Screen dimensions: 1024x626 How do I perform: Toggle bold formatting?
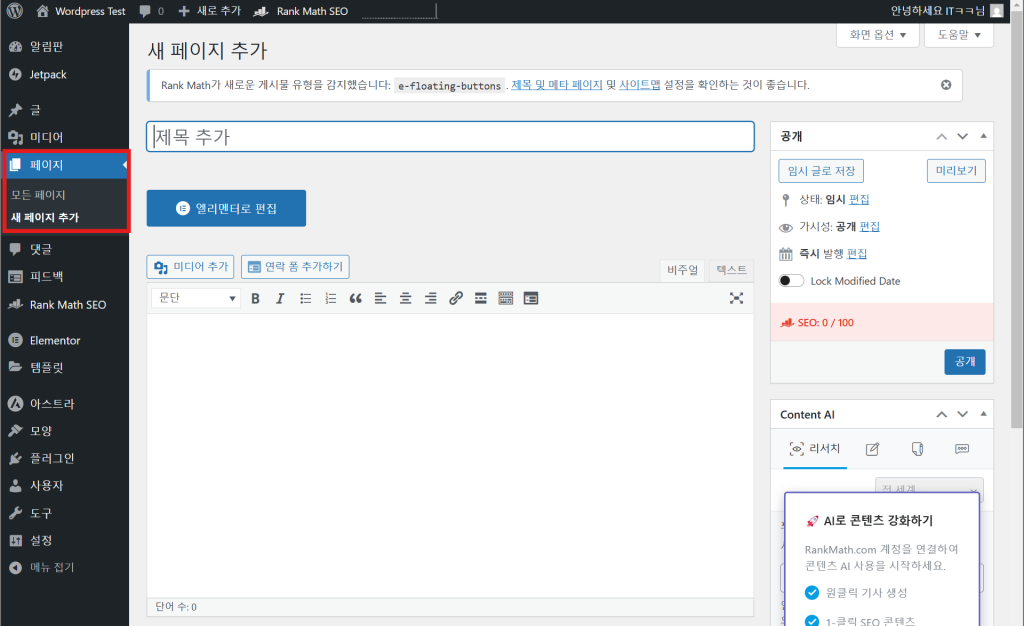coord(255,298)
